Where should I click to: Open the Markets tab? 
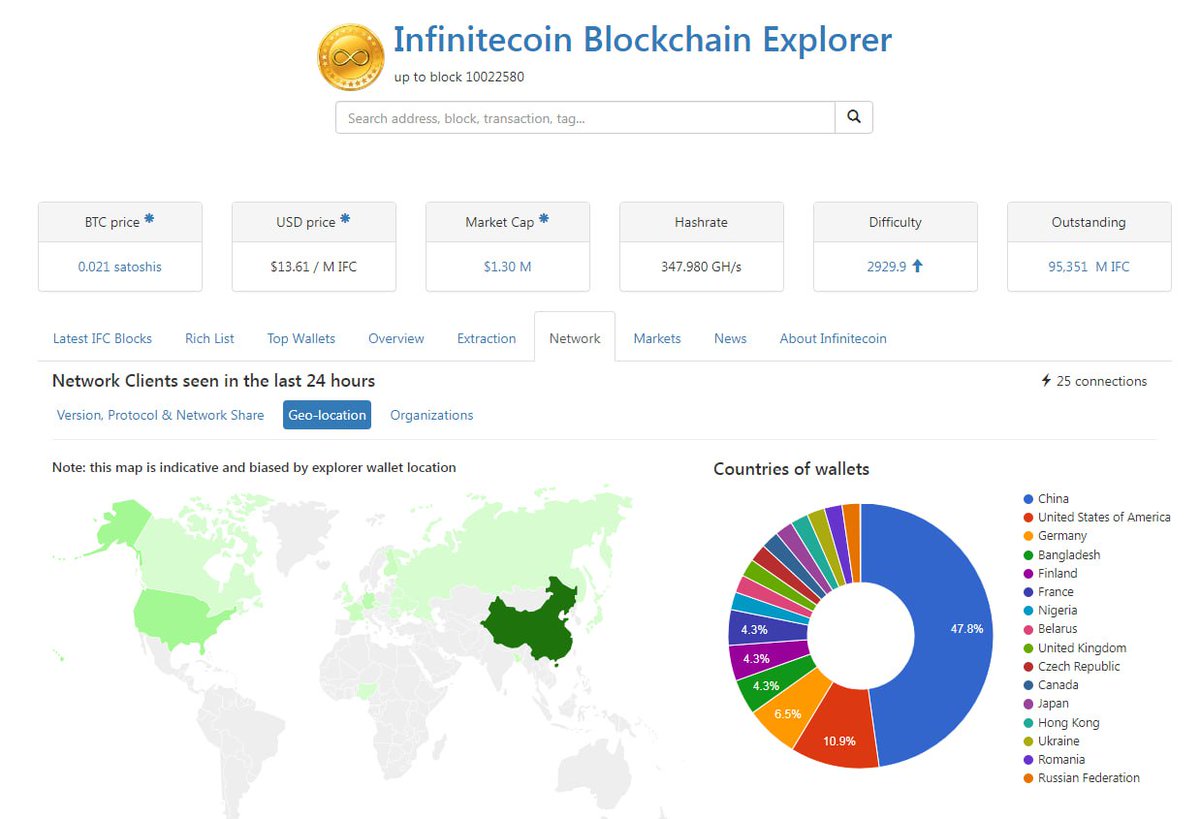(657, 338)
